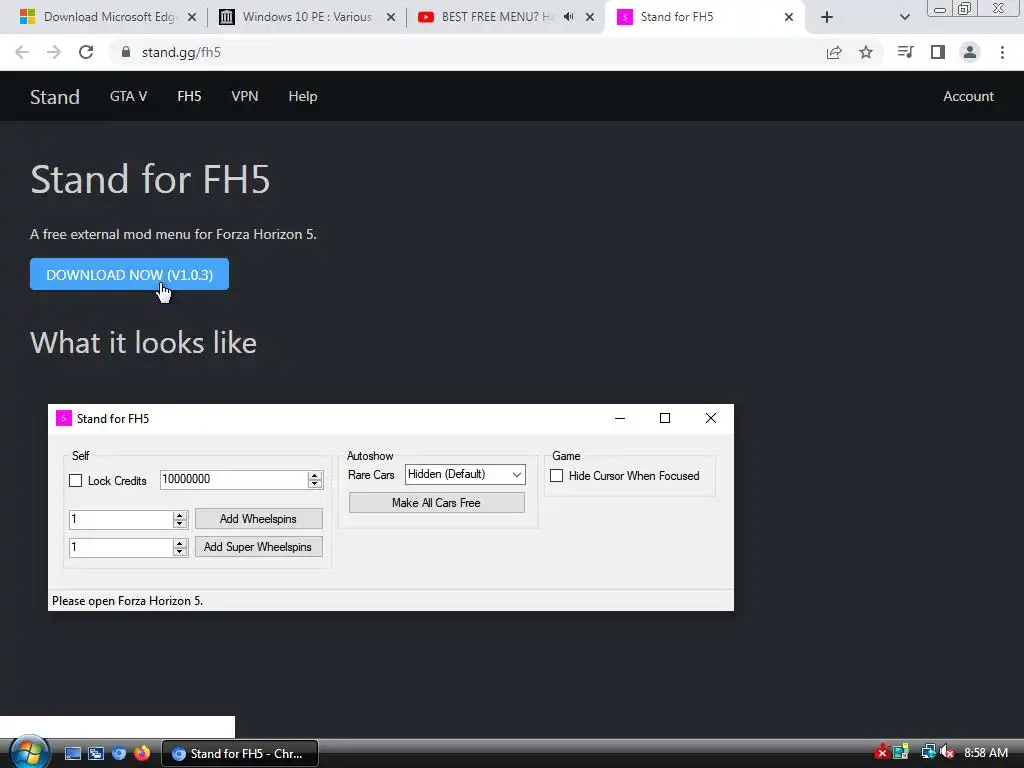Close the BEST FREE MENU YouTube tab
This screenshot has height=768, width=1024.
pyautogui.click(x=590, y=17)
